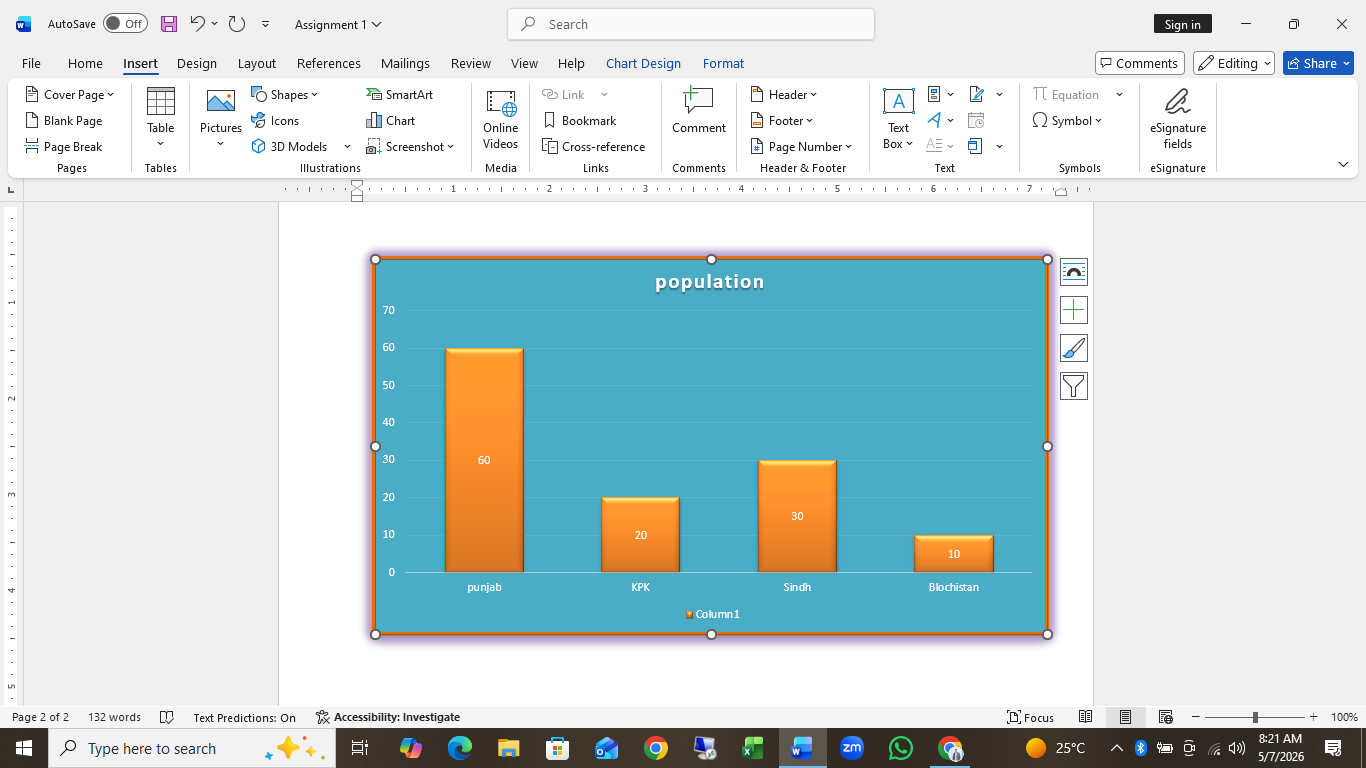Open Online Videos
The image size is (1366, 768).
pos(501,119)
